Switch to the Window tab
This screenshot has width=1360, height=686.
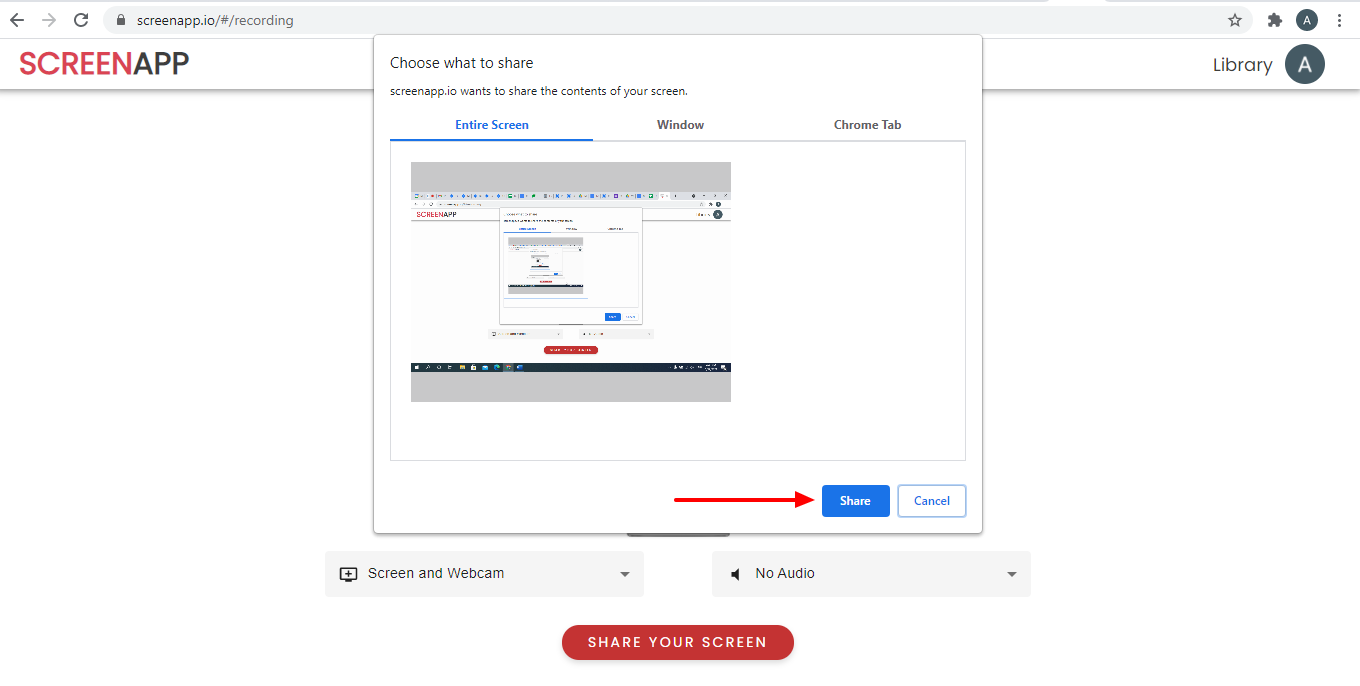point(680,125)
